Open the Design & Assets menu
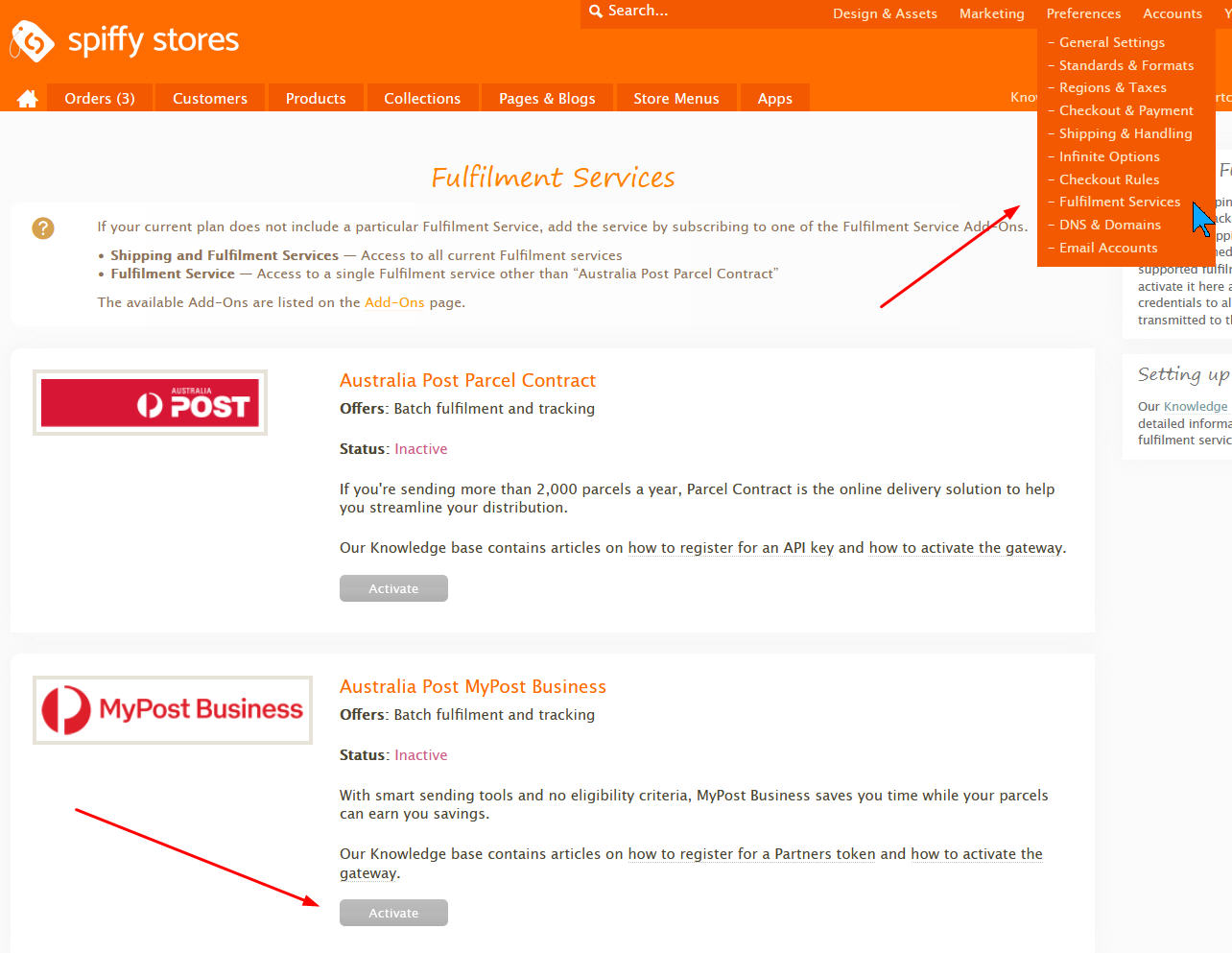Image resolution: width=1232 pixels, height=953 pixels. pos(885,13)
